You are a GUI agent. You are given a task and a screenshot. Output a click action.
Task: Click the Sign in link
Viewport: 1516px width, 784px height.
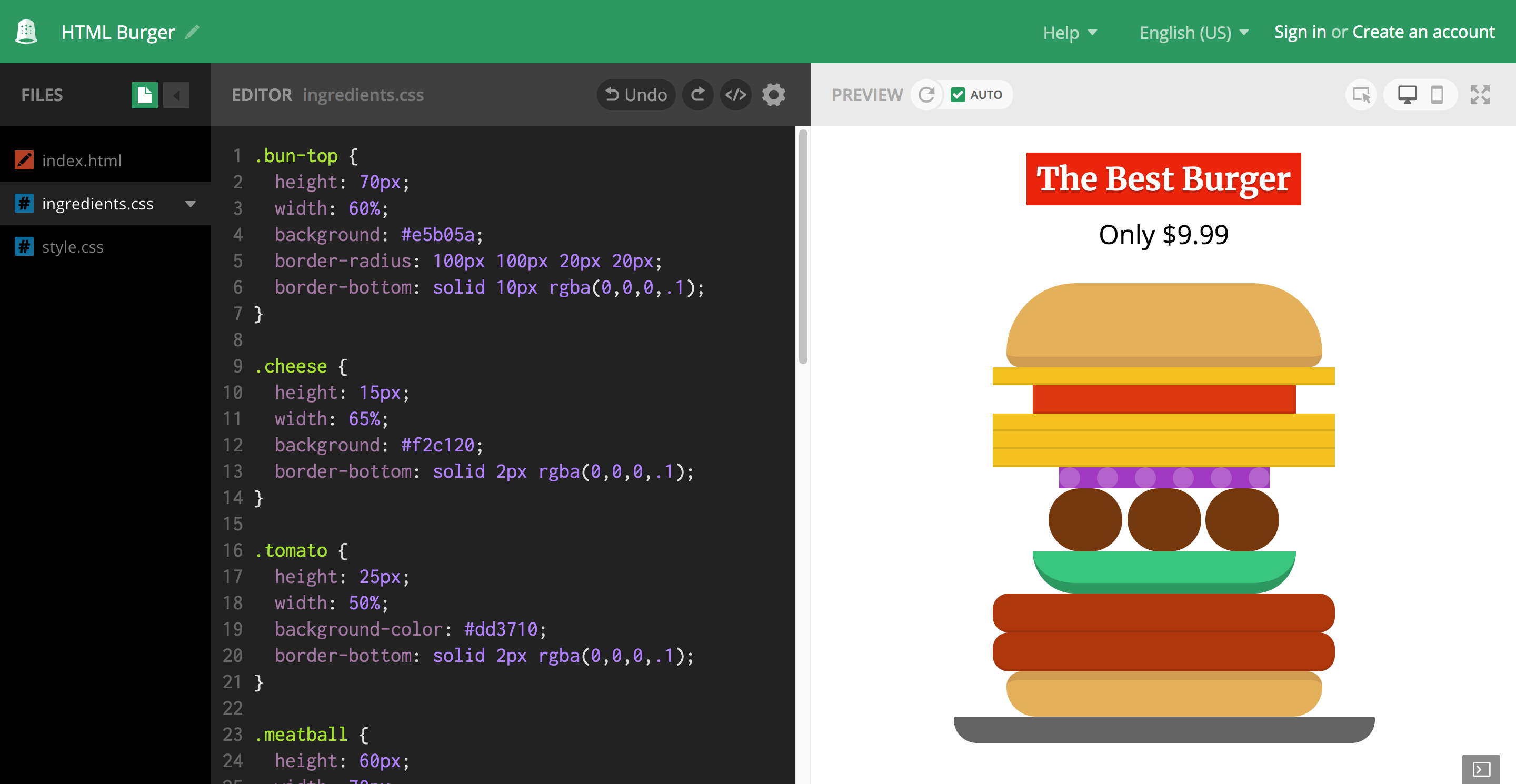1296,32
